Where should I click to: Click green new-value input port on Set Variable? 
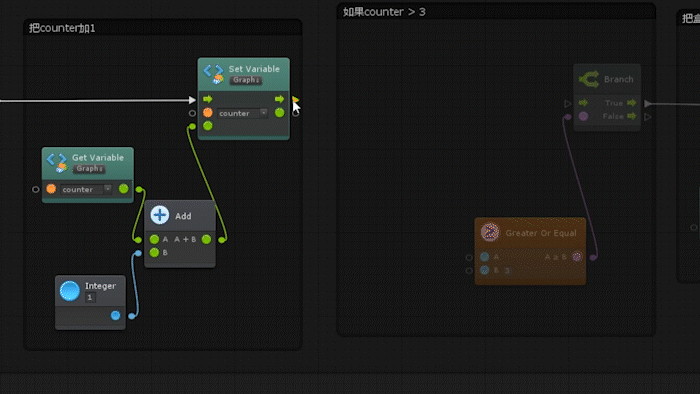coord(208,126)
